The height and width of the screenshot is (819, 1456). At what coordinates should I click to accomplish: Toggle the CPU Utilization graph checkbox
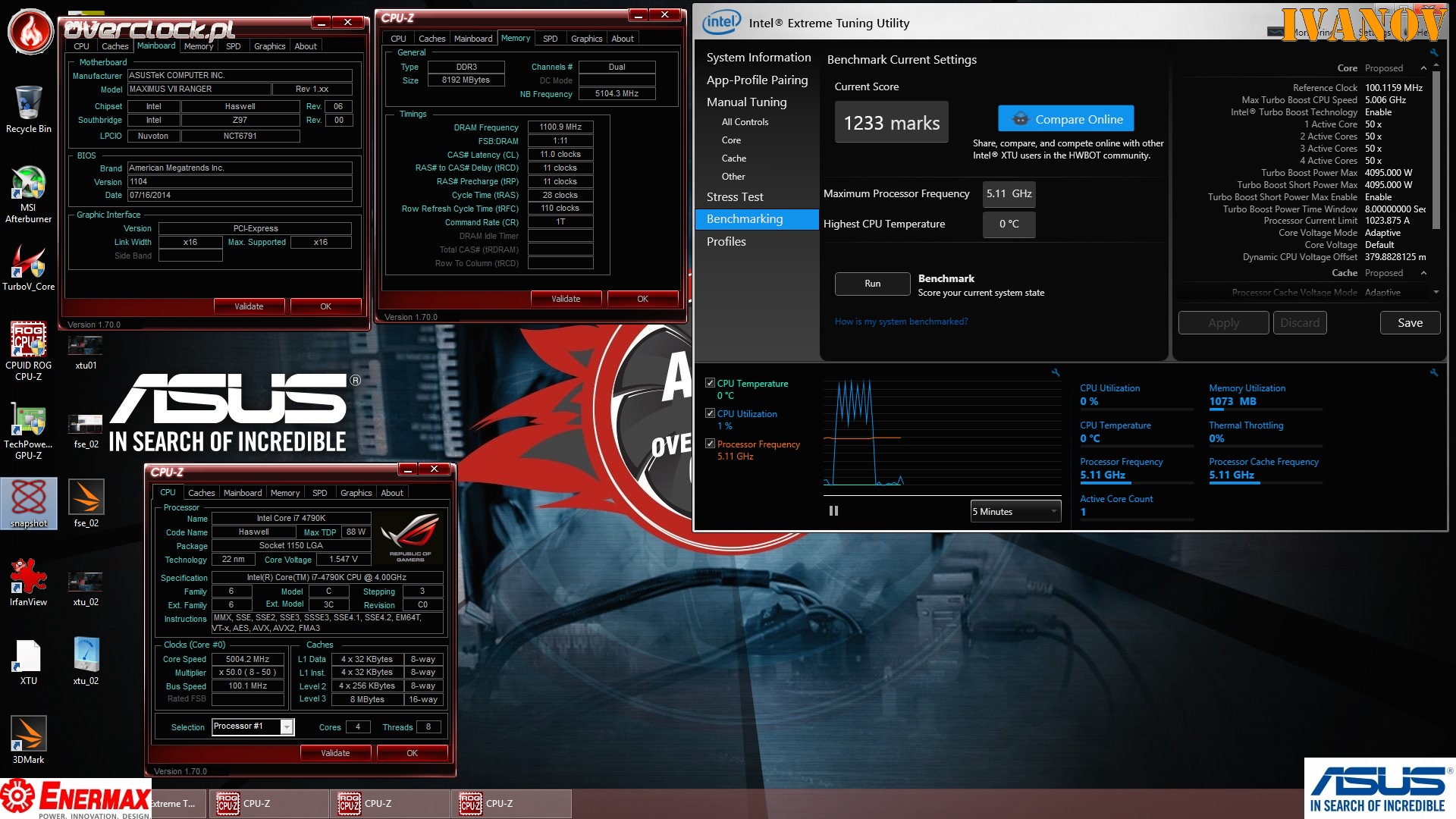click(x=710, y=414)
